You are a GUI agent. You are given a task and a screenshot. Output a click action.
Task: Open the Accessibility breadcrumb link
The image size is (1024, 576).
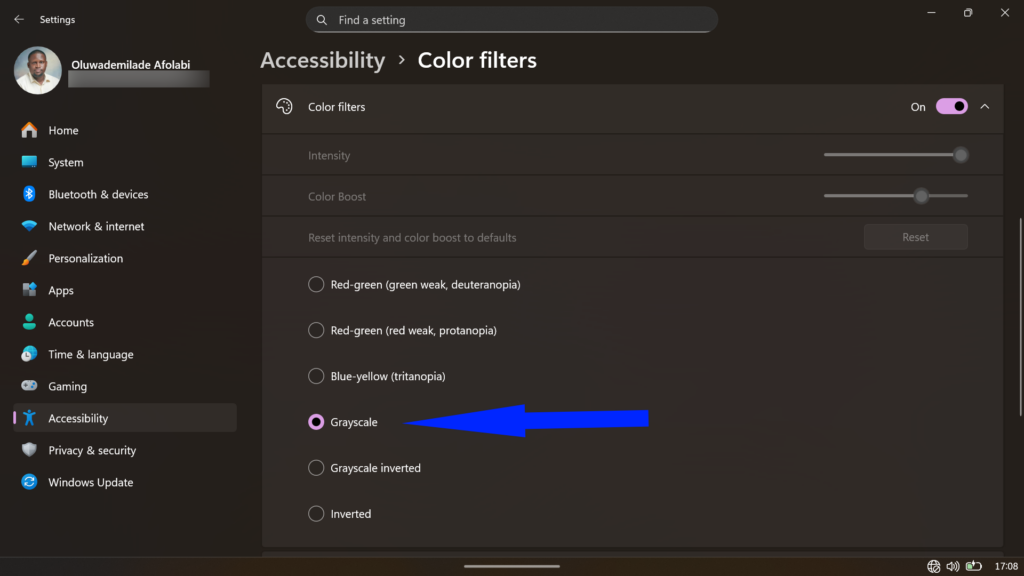tap(322, 60)
